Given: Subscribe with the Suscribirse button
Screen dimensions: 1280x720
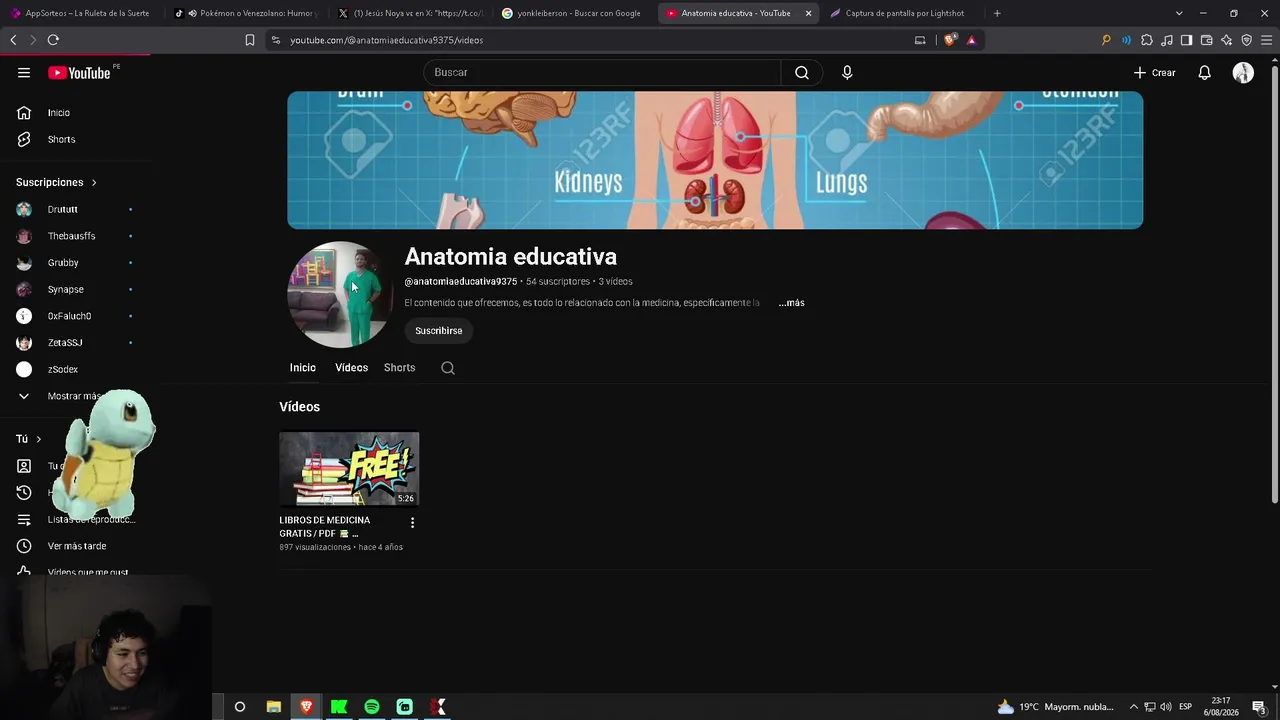Looking at the screenshot, I should tap(439, 331).
